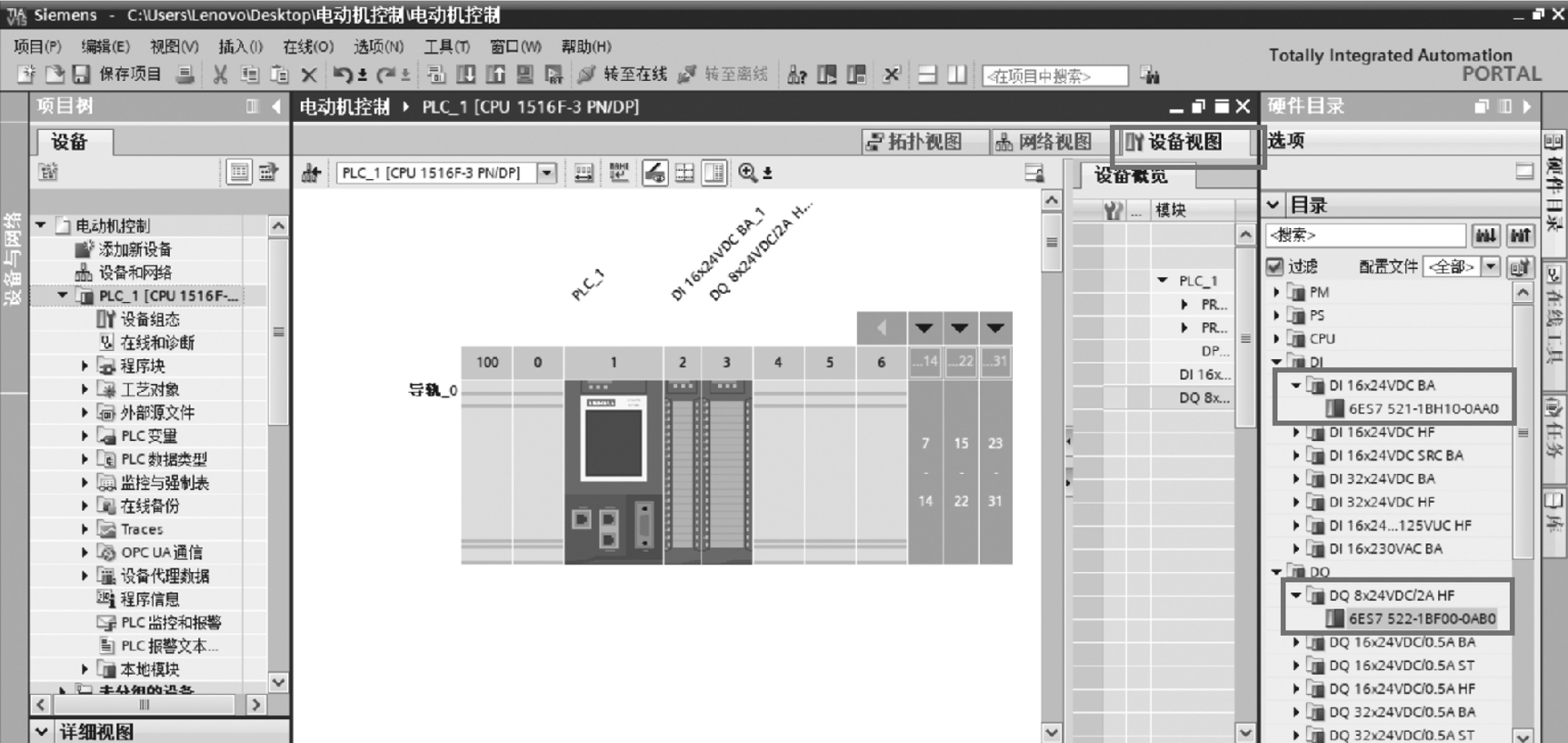Collapse the 目录 catalog section
This screenshot has height=743, width=1568.
click(1273, 205)
